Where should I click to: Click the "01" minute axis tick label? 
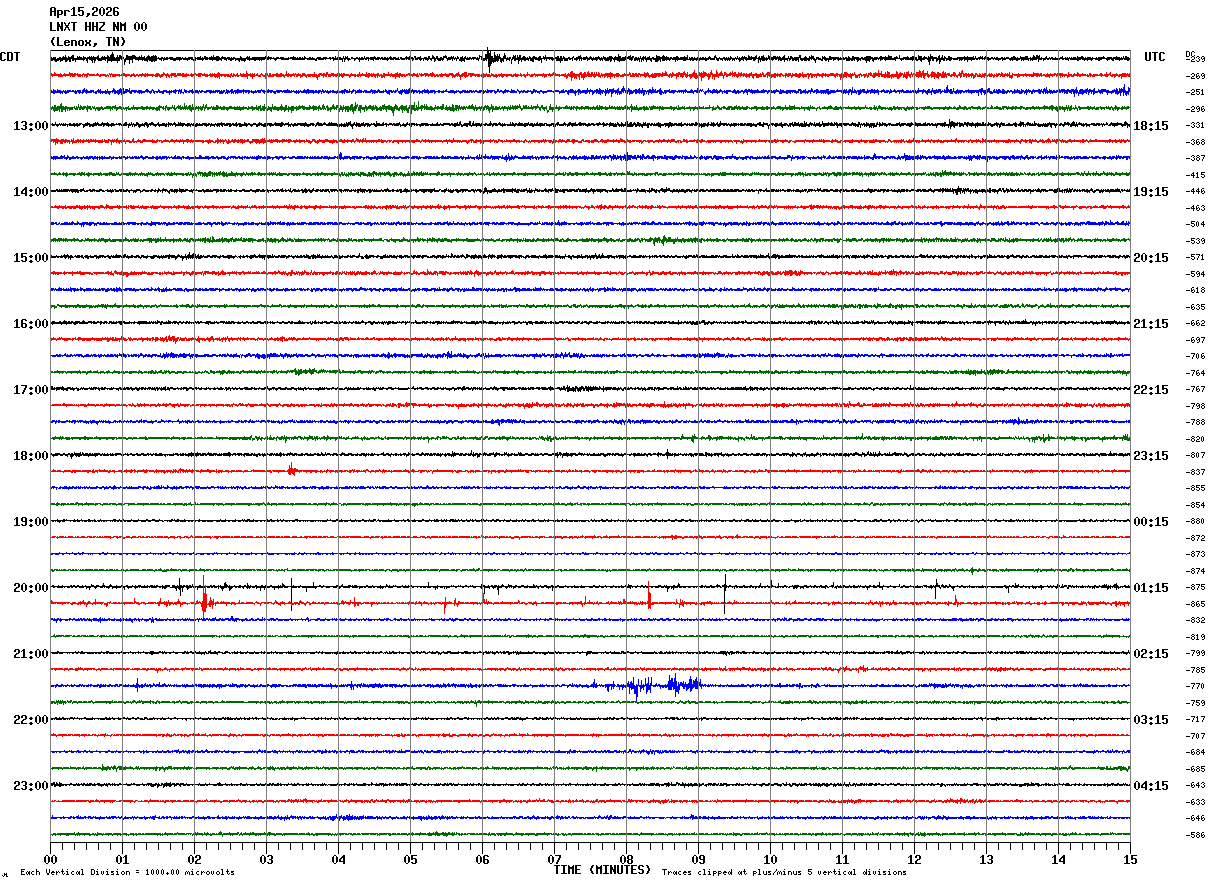pyautogui.click(x=122, y=859)
